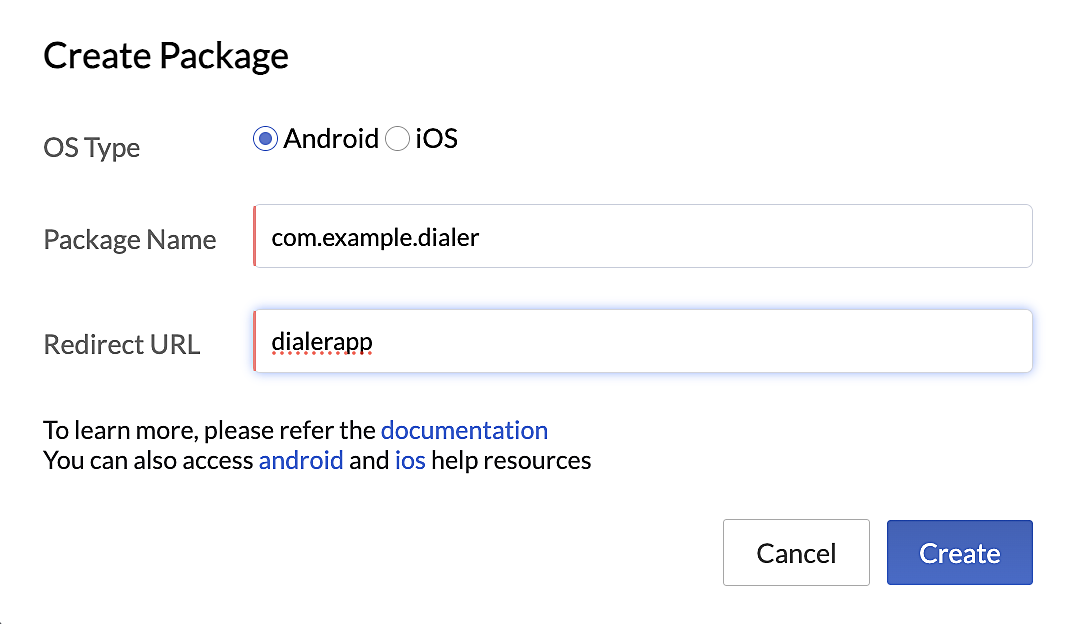Image resolution: width=1068 pixels, height=624 pixels.
Task: Open the ios help resources link
Action: pyautogui.click(x=410, y=461)
